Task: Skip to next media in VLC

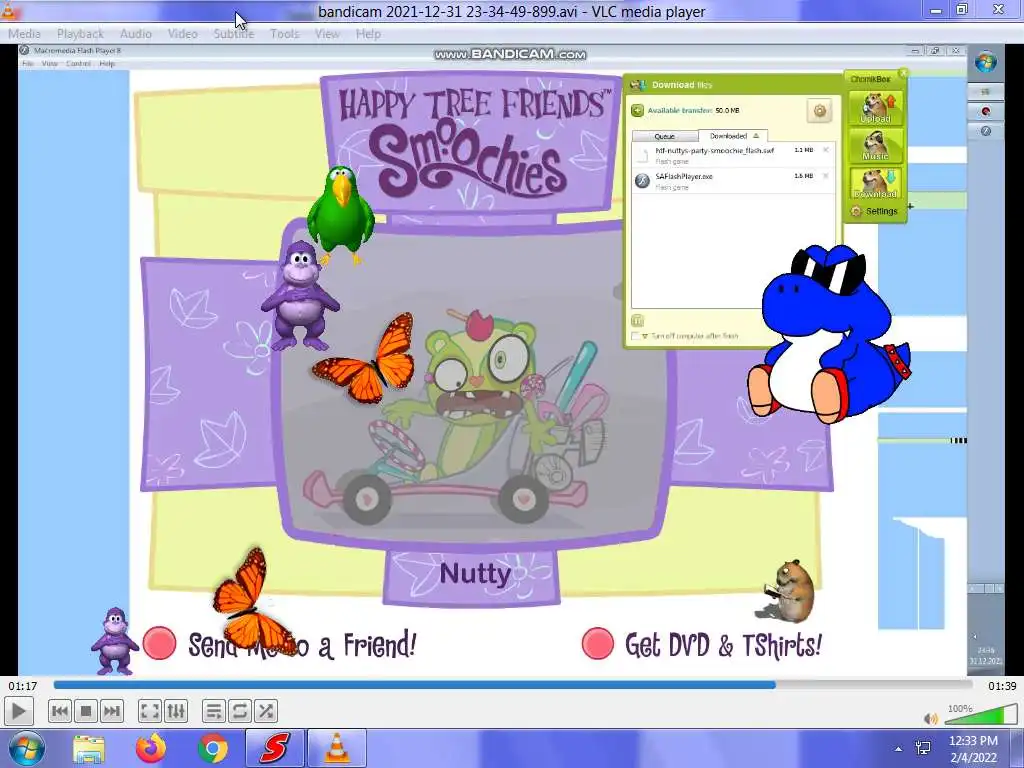Action: pos(112,711)
